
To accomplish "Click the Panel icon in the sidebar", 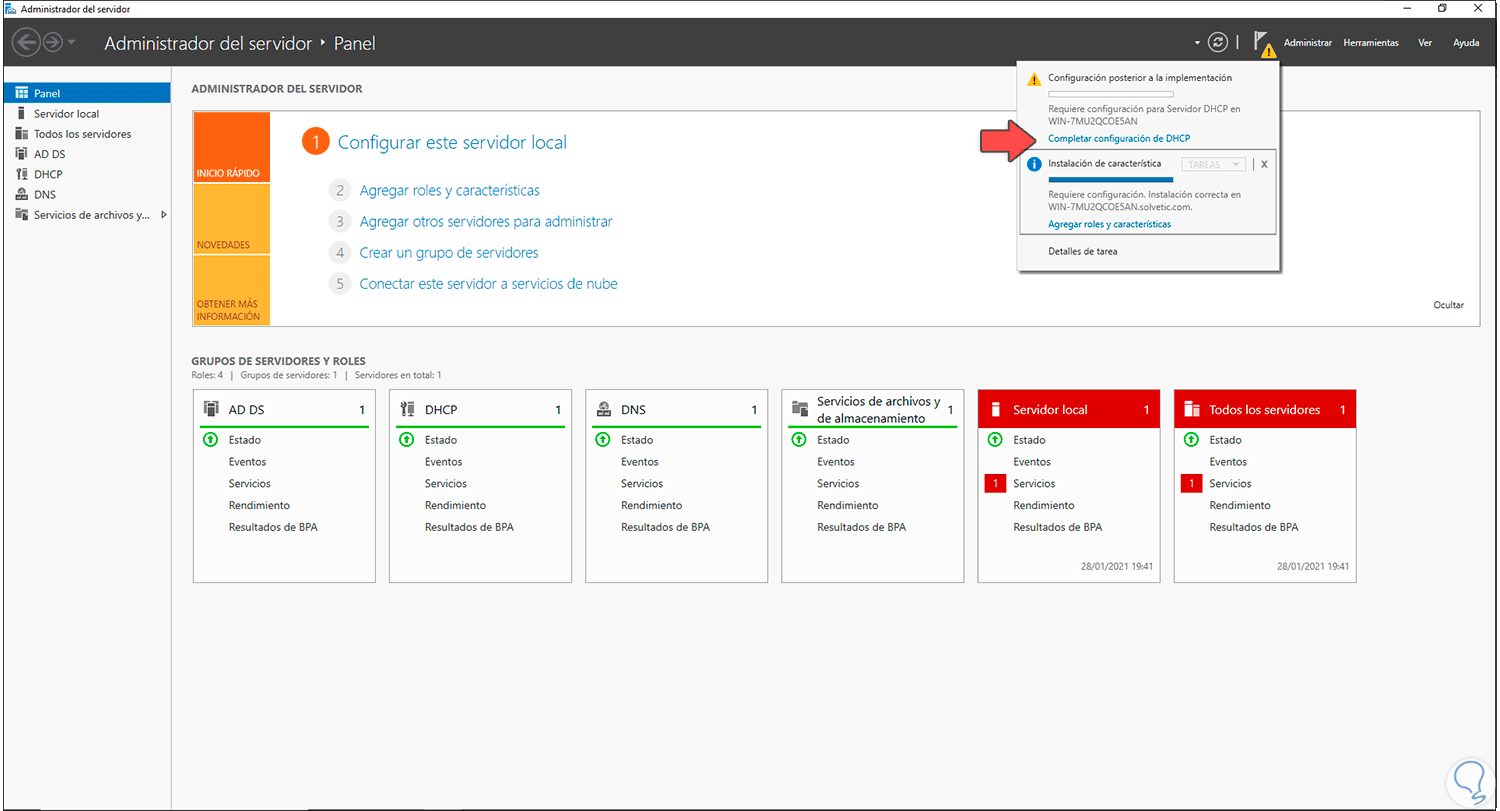I will (22, 93).
